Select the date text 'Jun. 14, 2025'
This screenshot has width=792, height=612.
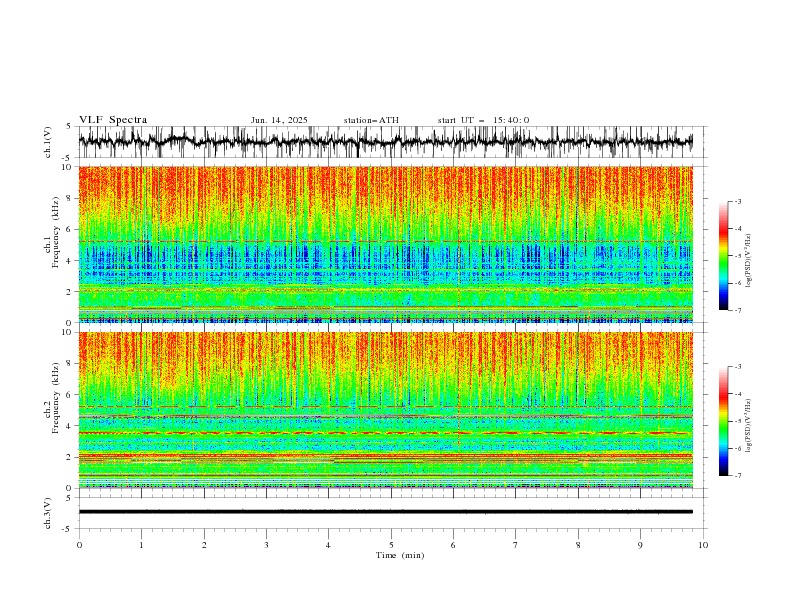[x=279, y=120]
